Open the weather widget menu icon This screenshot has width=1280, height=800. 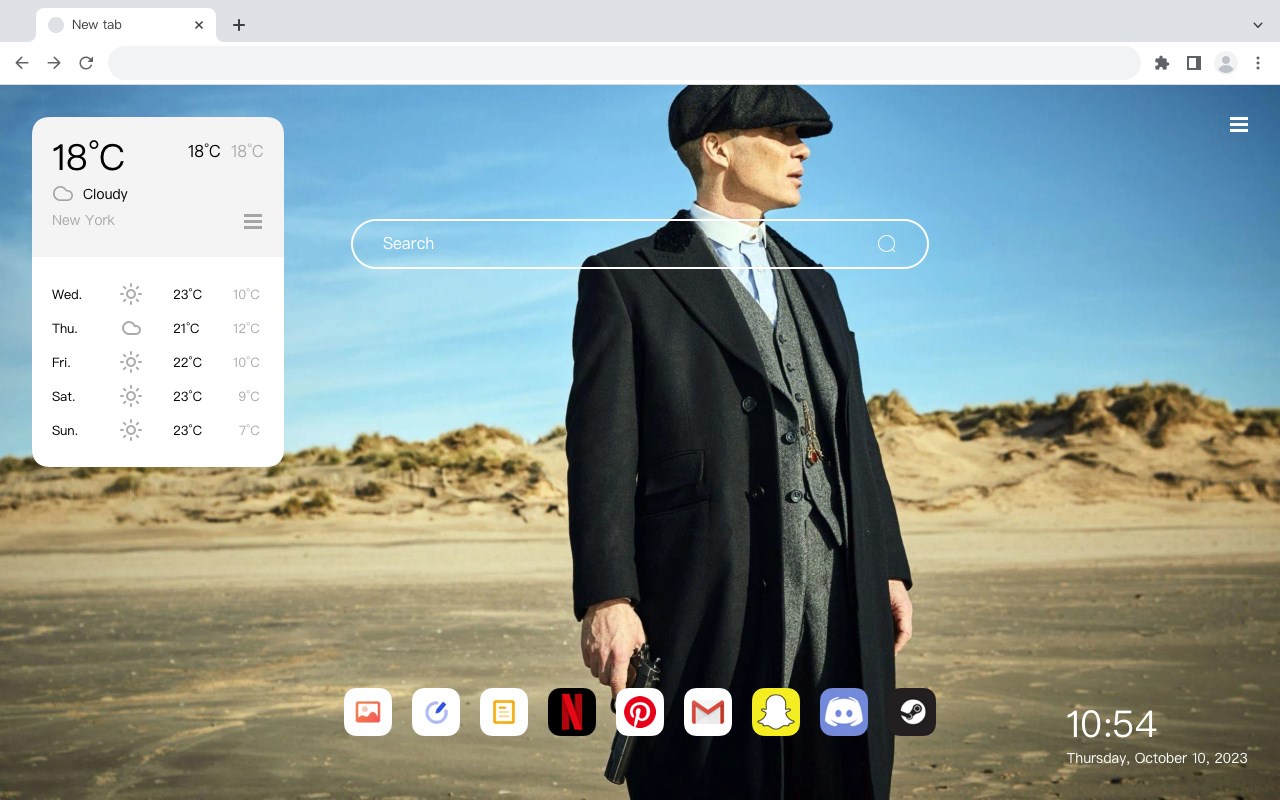coord(253,221)
